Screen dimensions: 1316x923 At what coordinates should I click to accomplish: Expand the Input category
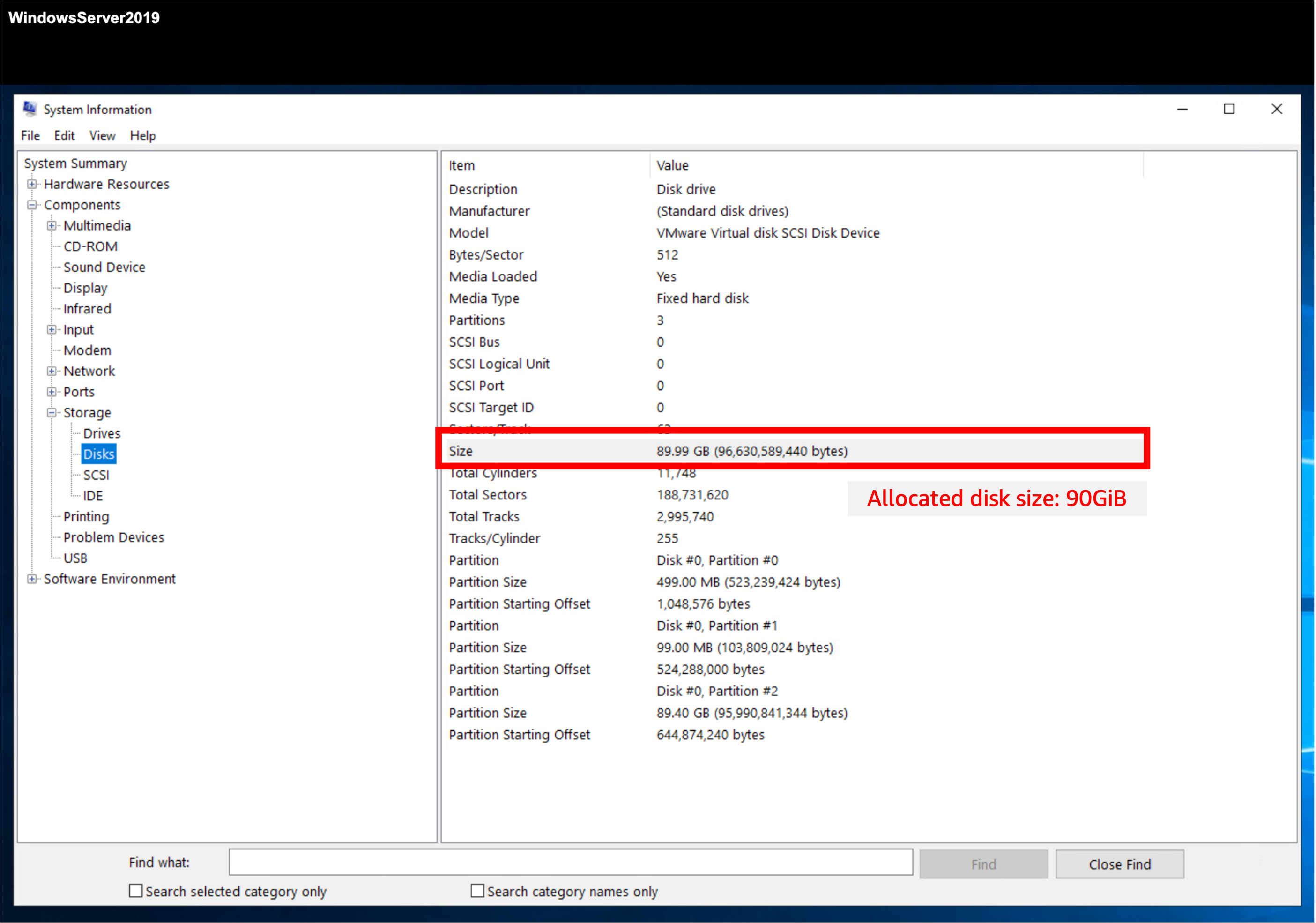tap(52, 329)
